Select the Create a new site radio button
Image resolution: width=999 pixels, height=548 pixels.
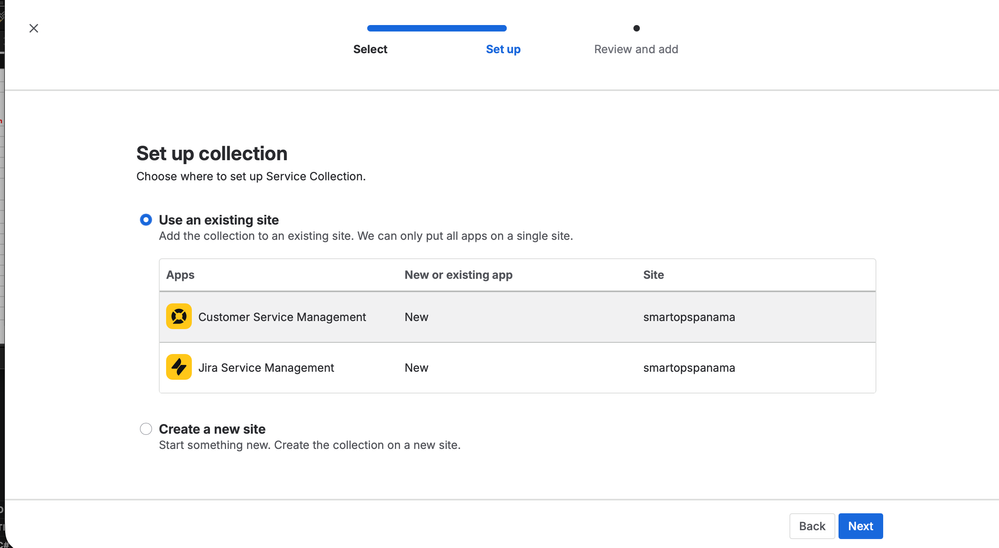tap(146, 429)
